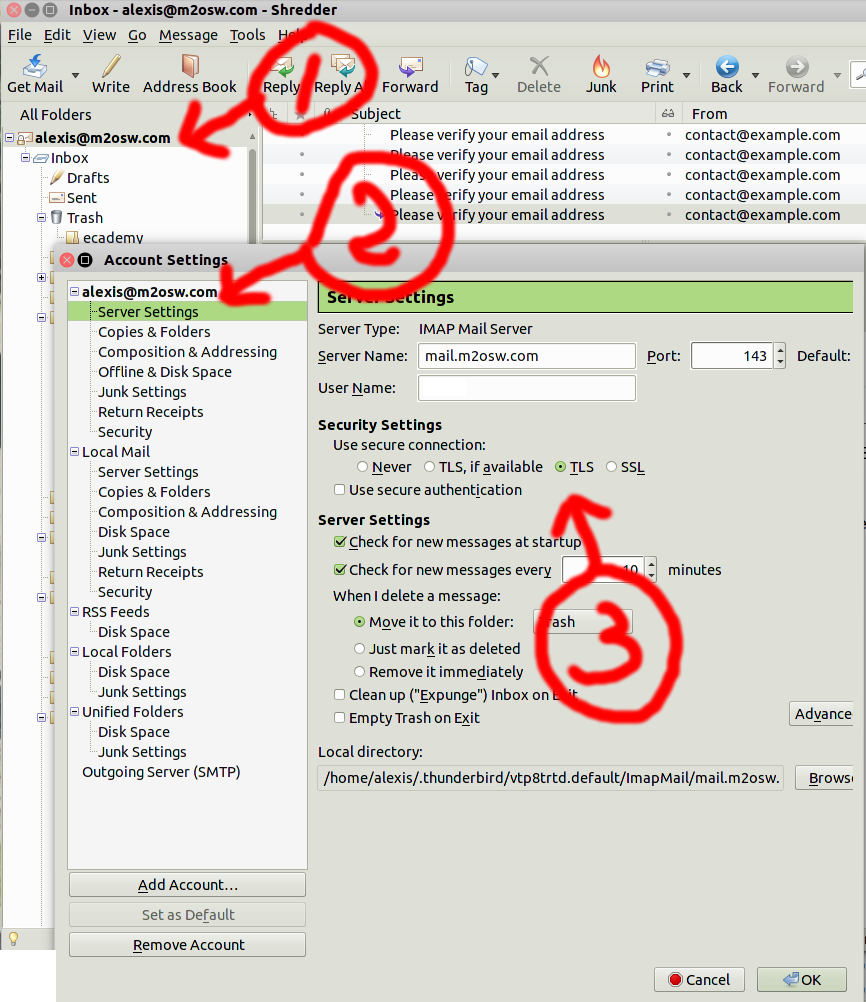Screen dimensions: 866x1002
Task: Collapse RSS Feeds in Account Settings
Action: (x=74, y=611)
